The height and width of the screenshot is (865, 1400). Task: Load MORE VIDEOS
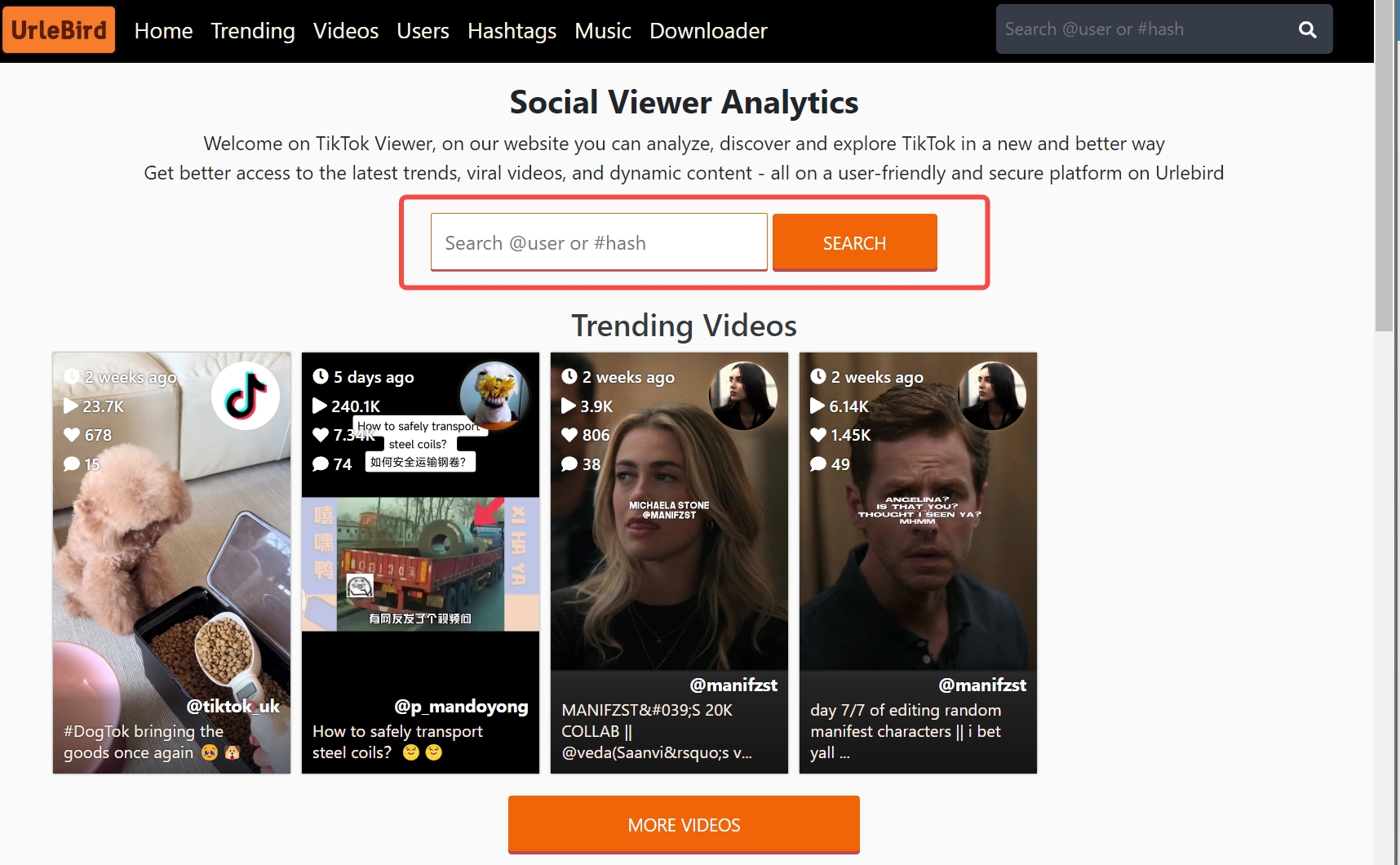click(x=684, y=825)
